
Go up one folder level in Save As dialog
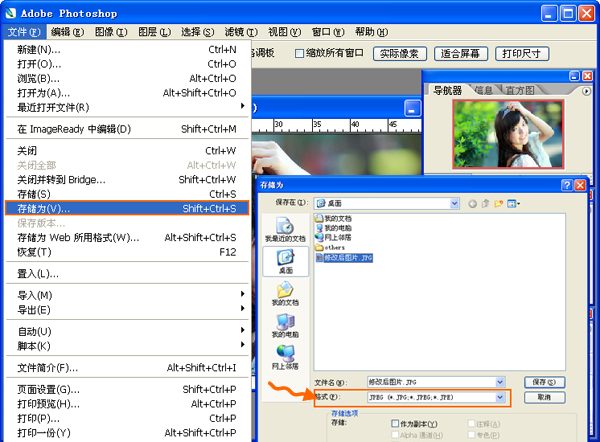(485, 204)
